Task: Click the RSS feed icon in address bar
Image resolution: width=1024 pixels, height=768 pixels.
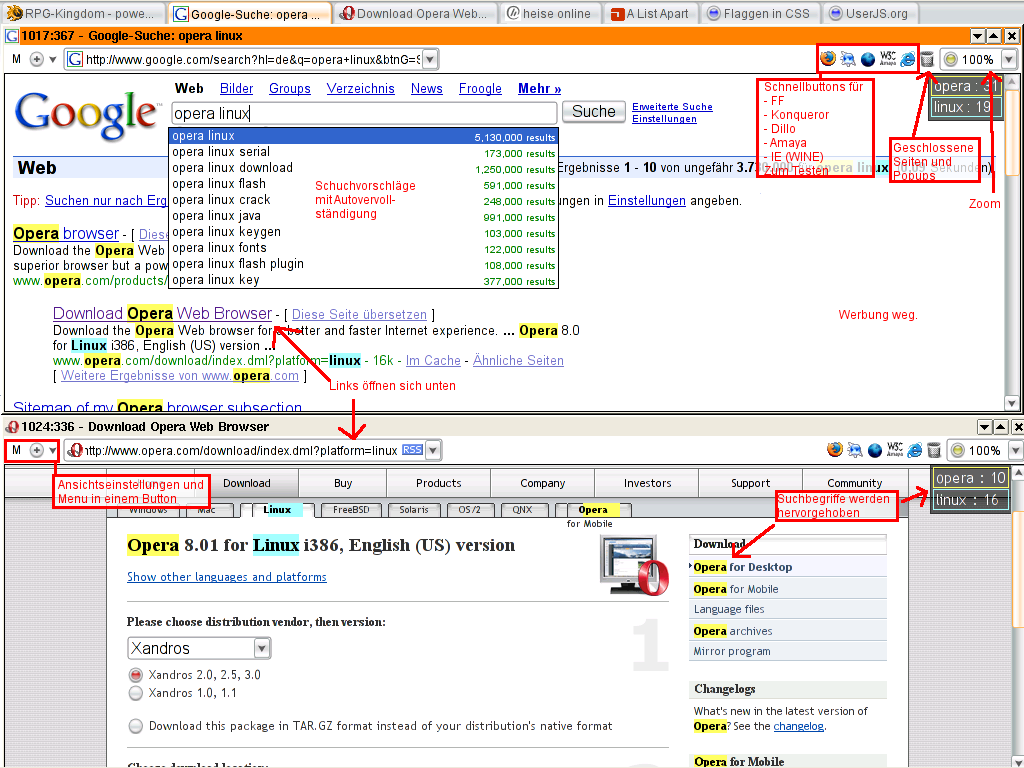Action: coord(412,449)
